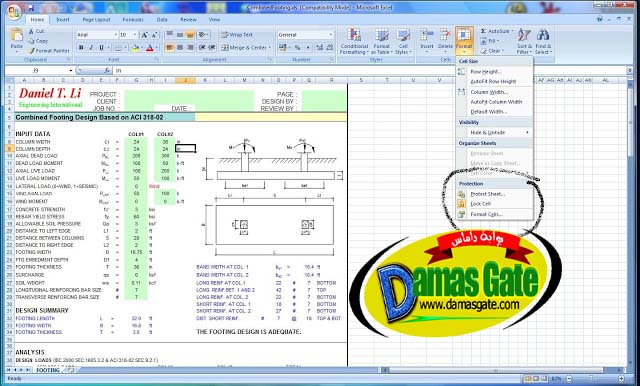Select the FOOTING sheet tab
Viewport: 640px width, 386px height.
coord(48,370)
